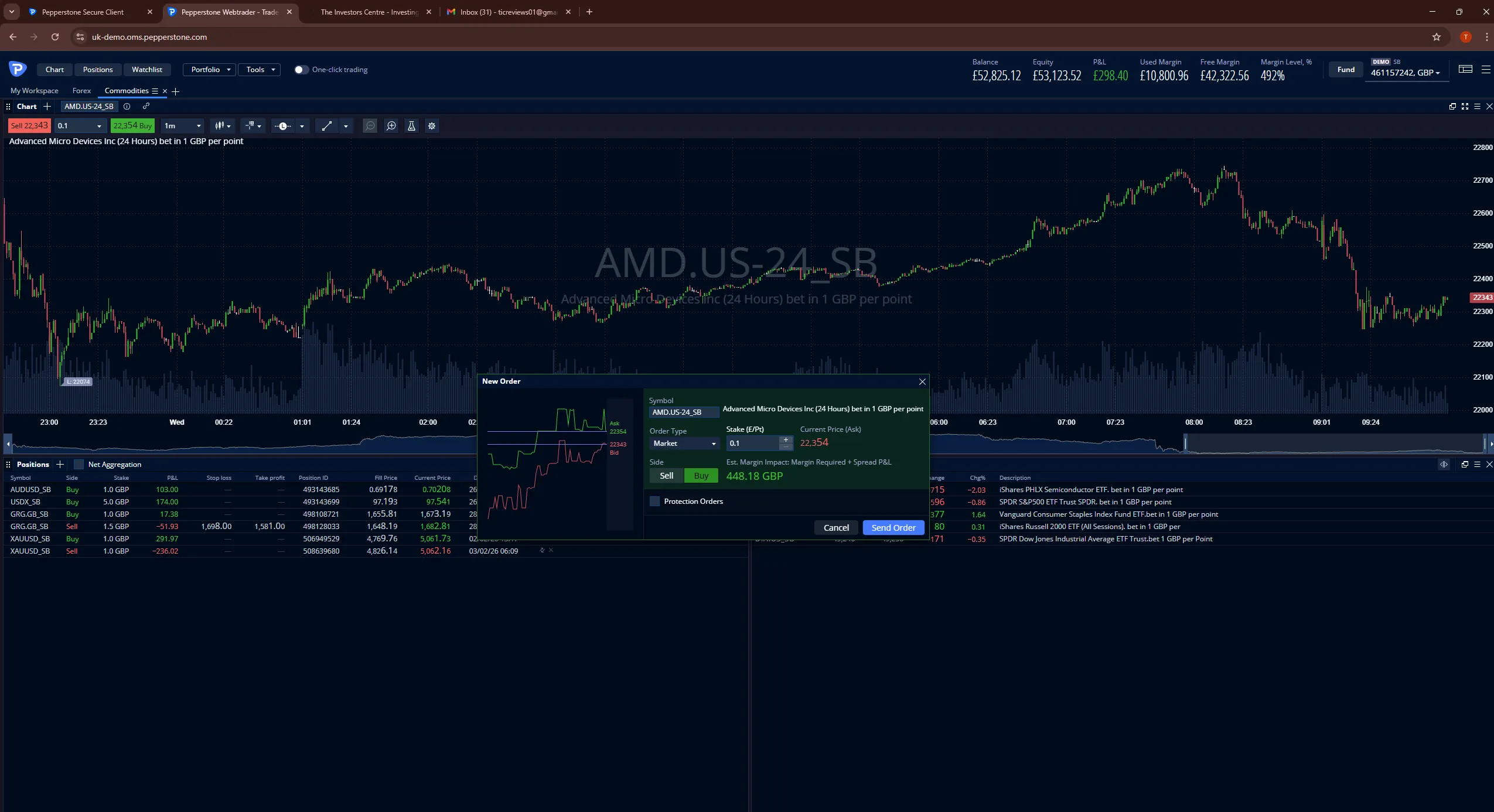Enable the Protection Orders checkbox
Viewport: 1494px width, 812px height.
654,501
